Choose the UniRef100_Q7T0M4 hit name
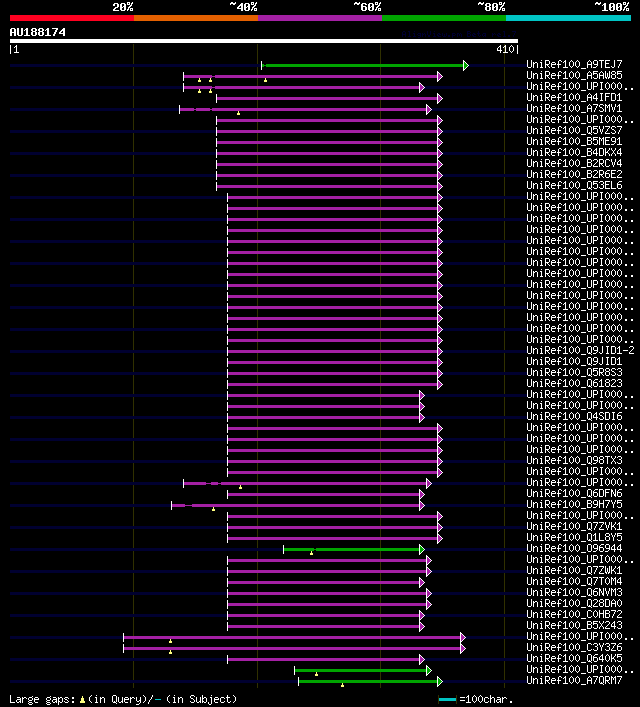The image size is (640, 707). (x=574, y=581)
